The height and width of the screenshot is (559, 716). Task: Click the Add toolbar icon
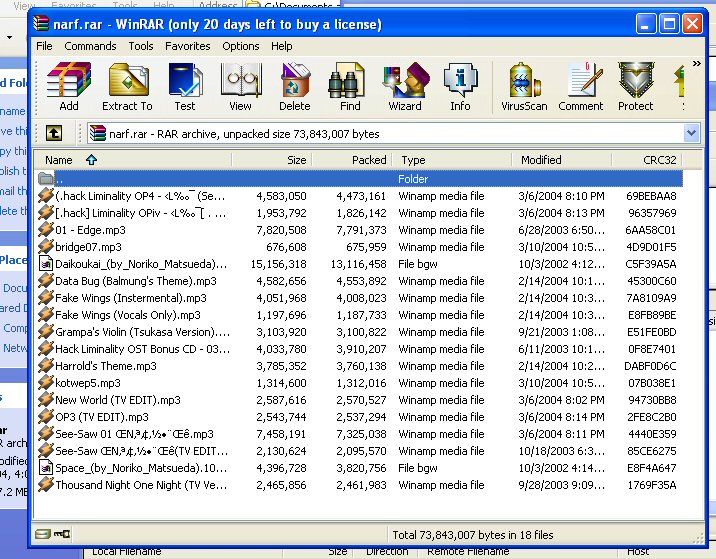point(69,86)
